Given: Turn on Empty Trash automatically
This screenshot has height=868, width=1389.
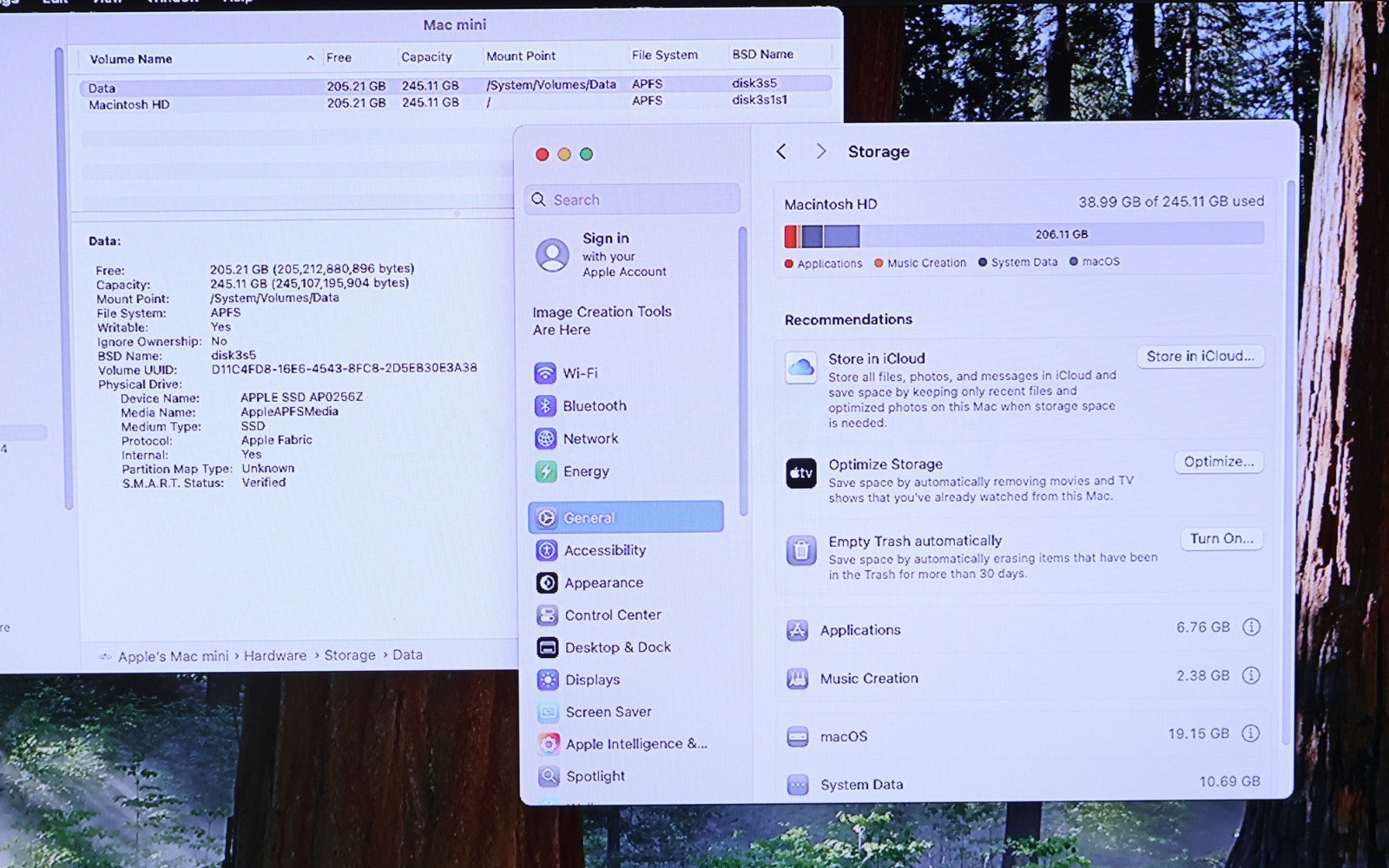Looking at the screenshot, I should tap(1221, 539).
